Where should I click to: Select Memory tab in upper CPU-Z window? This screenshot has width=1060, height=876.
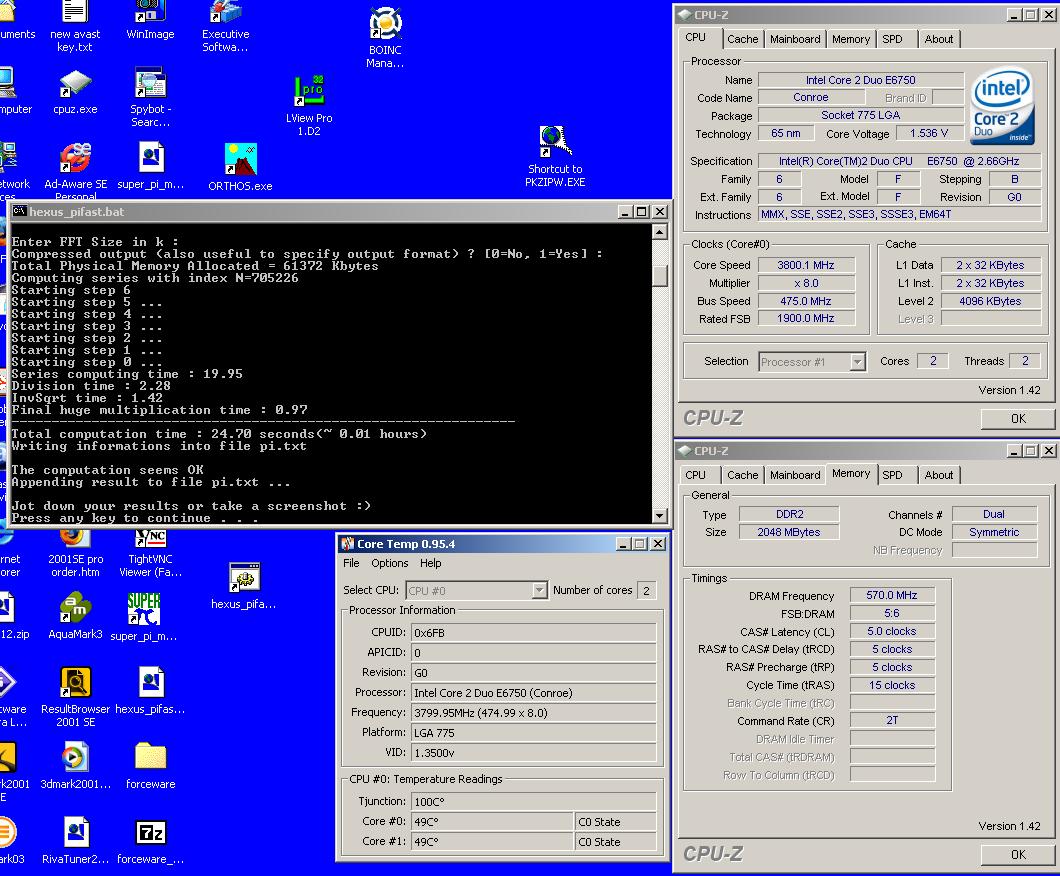point(850,39)
